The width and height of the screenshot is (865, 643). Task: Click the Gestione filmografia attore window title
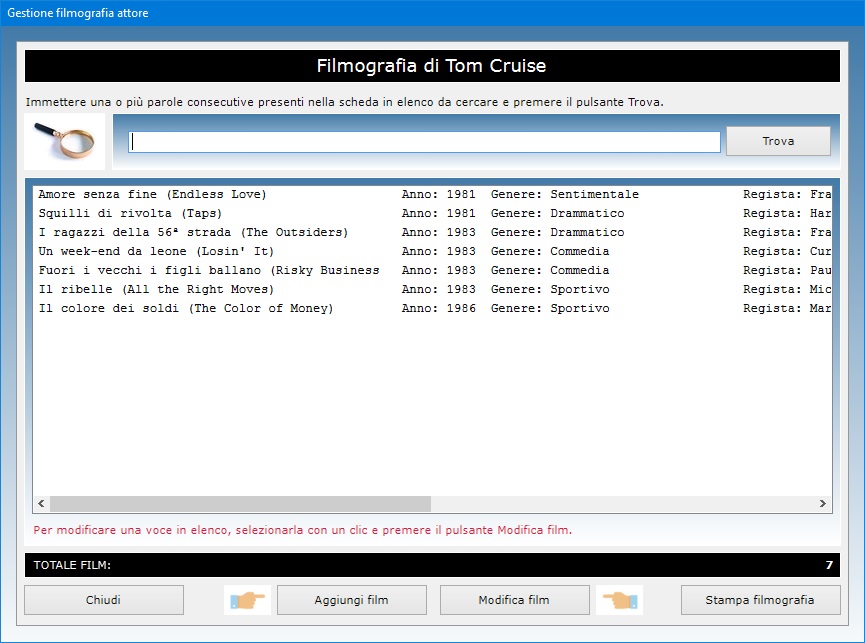coord(78,13)
